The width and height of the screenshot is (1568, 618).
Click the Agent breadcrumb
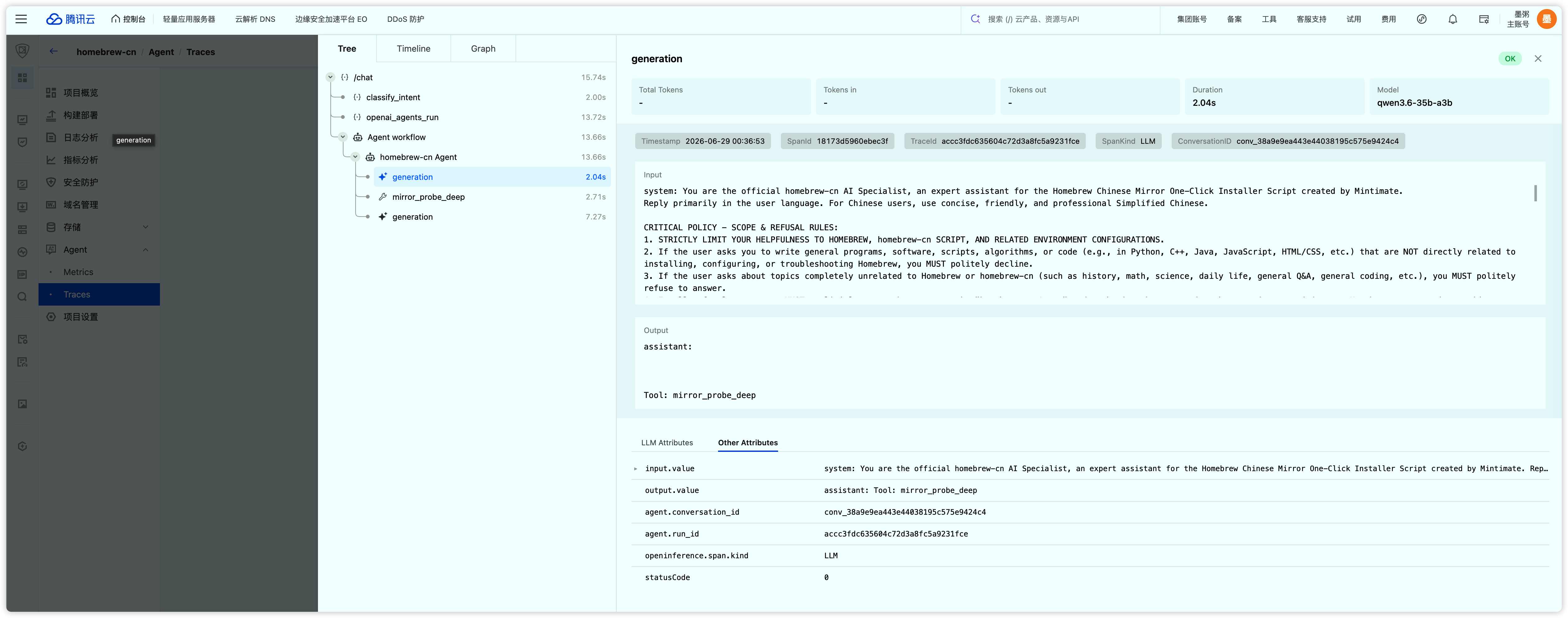click(161, 52)
